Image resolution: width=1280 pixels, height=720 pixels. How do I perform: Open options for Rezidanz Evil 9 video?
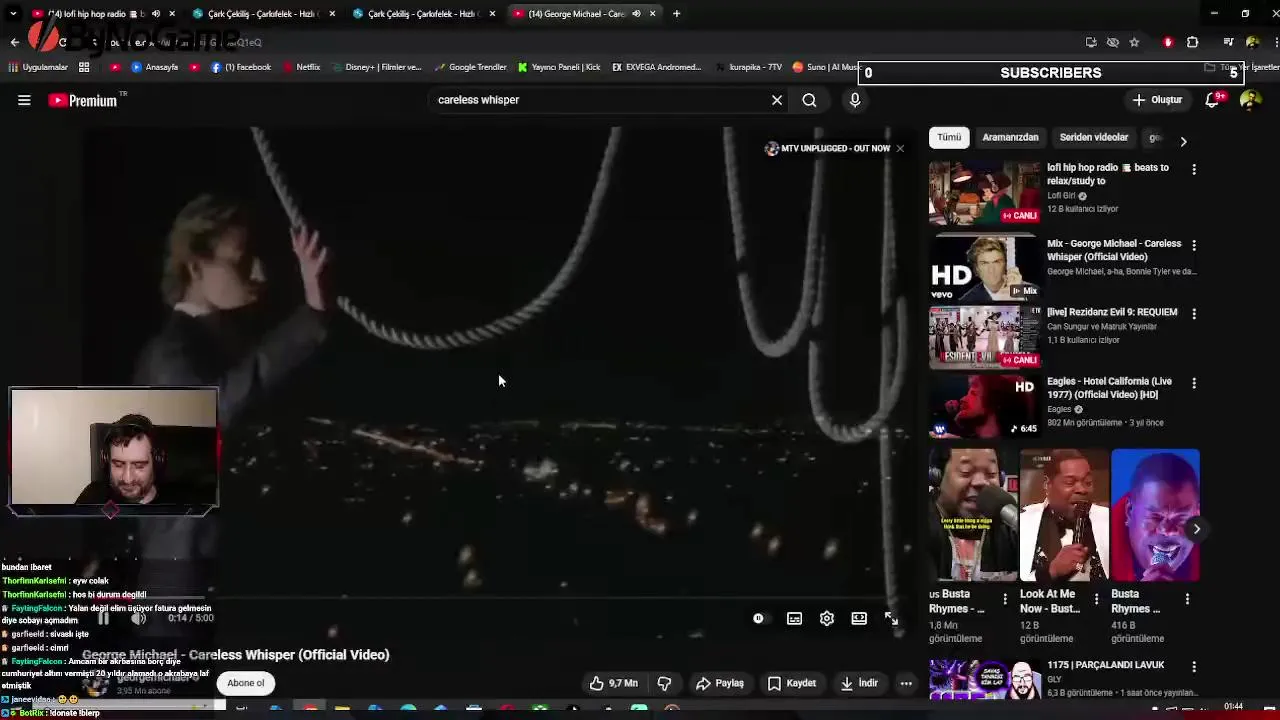pos(1194,313)
